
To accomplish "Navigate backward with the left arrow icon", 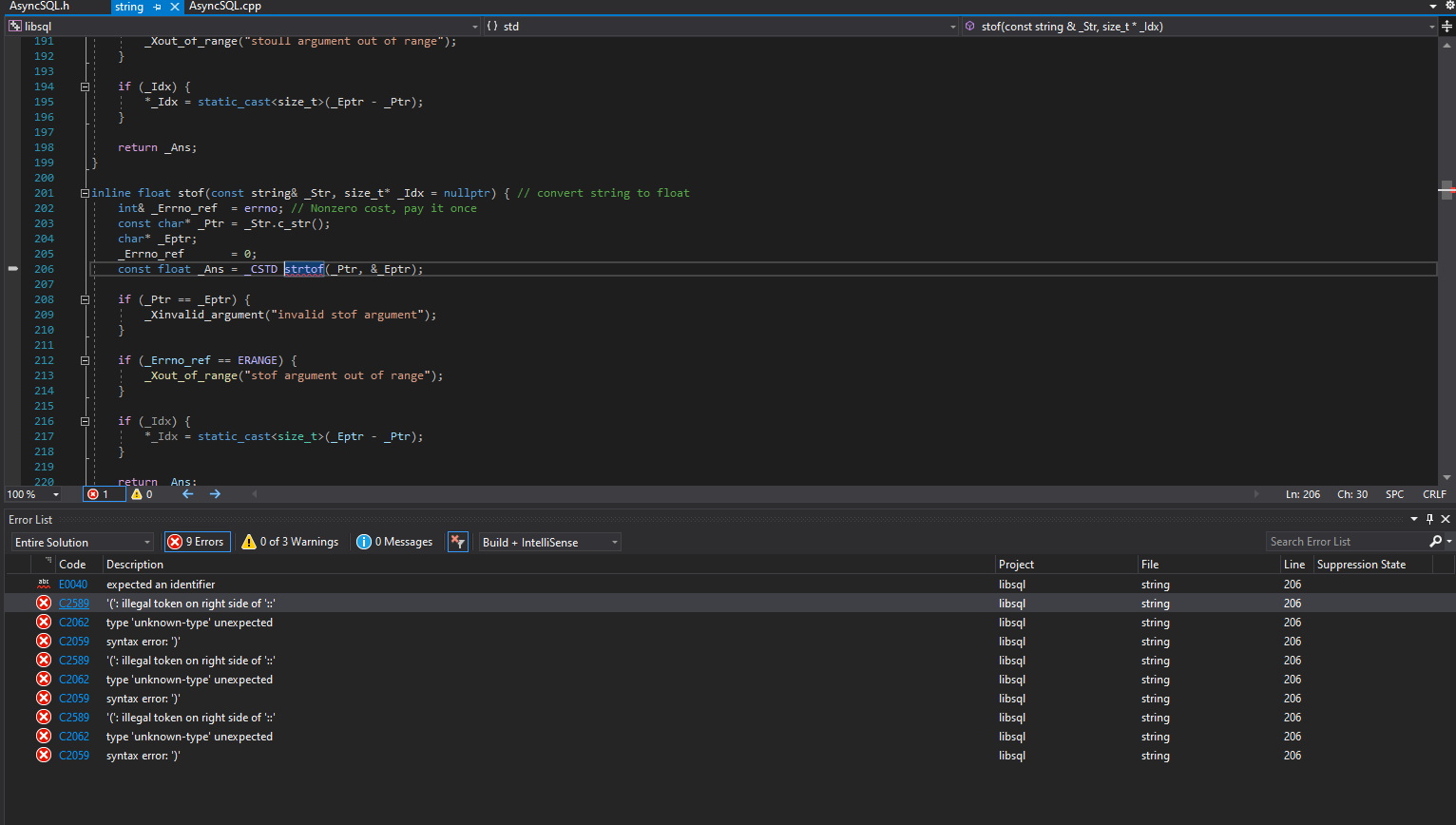I will tap(187, 494).
